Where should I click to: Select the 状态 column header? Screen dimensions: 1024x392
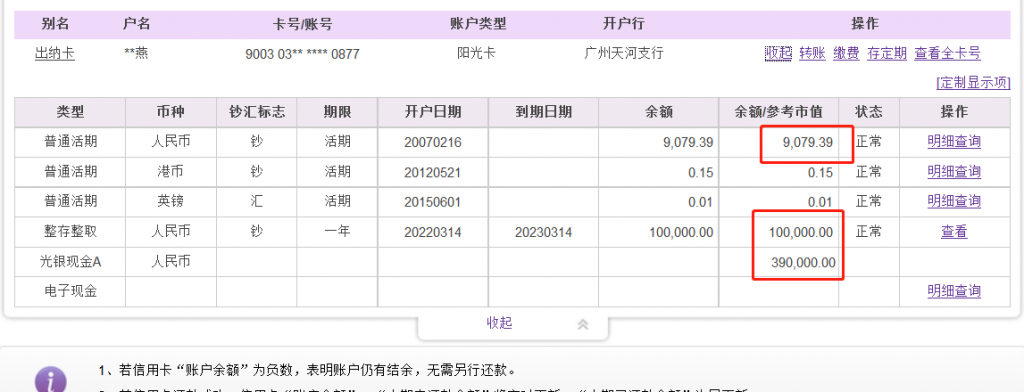point(869,112)
